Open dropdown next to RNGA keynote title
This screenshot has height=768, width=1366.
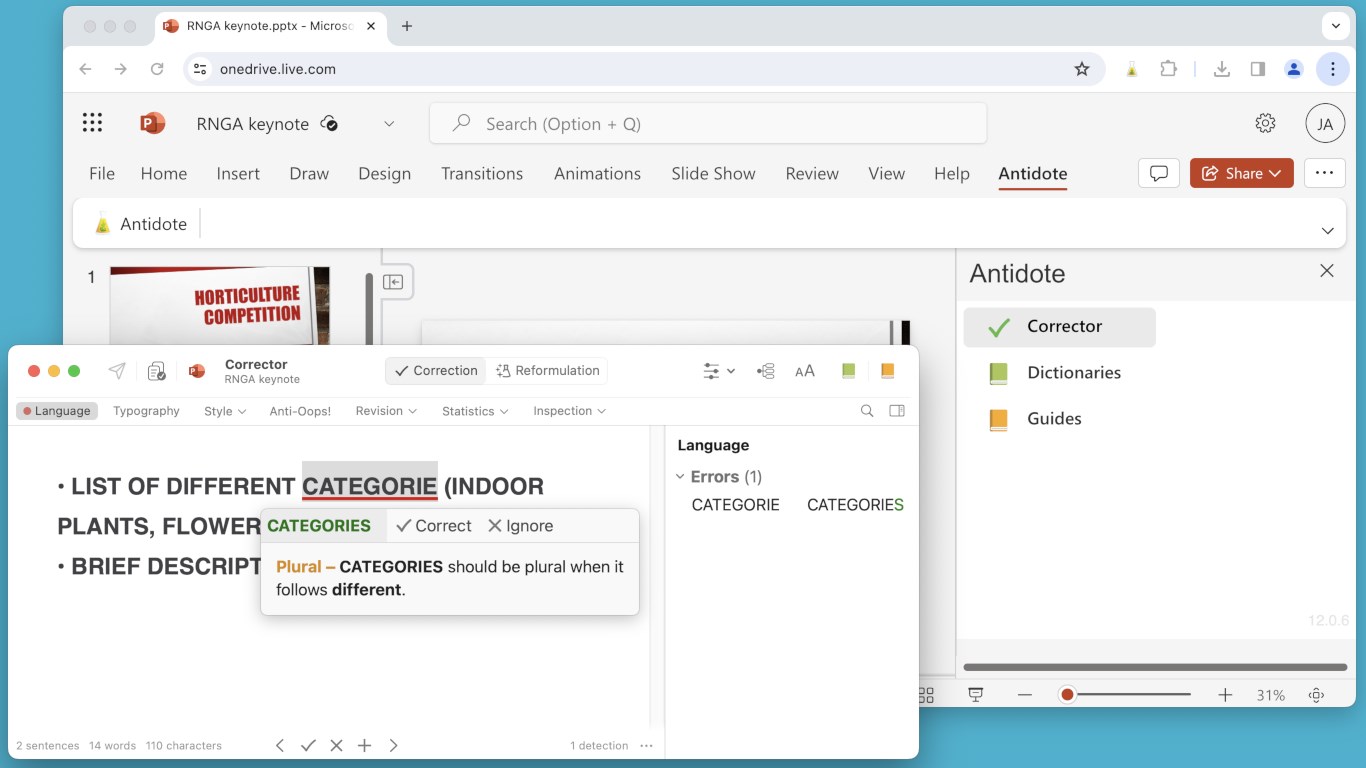pos(389,124)
